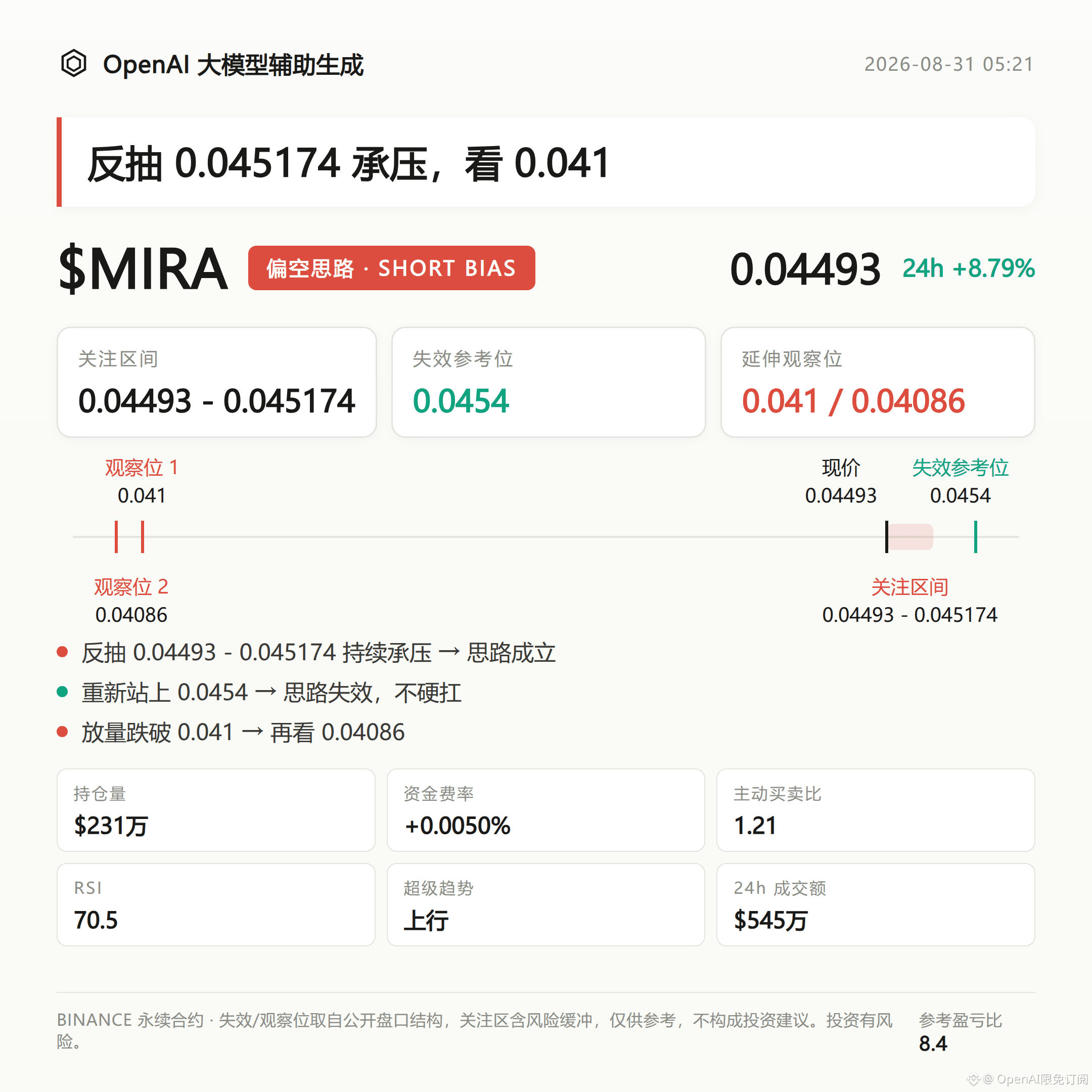Click the green 失效参考位 label above the axis
1092x1092 pixels.
[960, 468]
